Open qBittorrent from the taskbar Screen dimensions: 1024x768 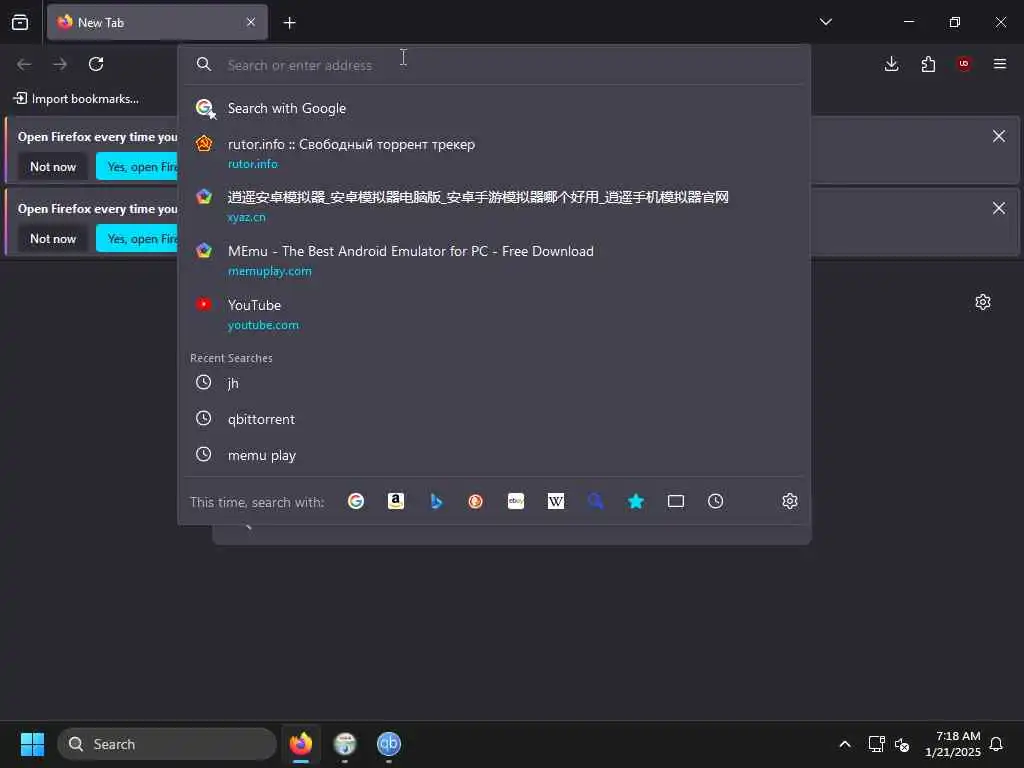tap(389, 744)
